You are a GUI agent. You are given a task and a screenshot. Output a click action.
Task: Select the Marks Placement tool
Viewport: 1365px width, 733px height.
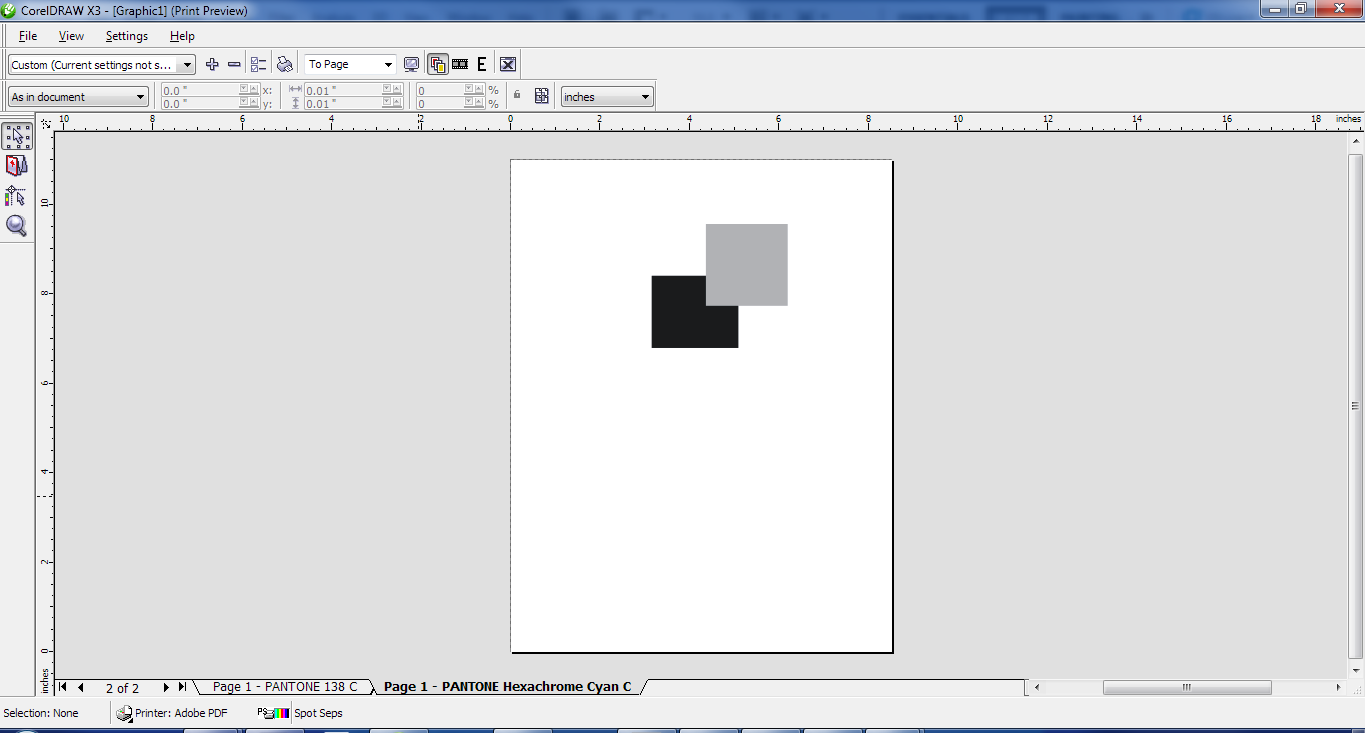pos(17,196)
